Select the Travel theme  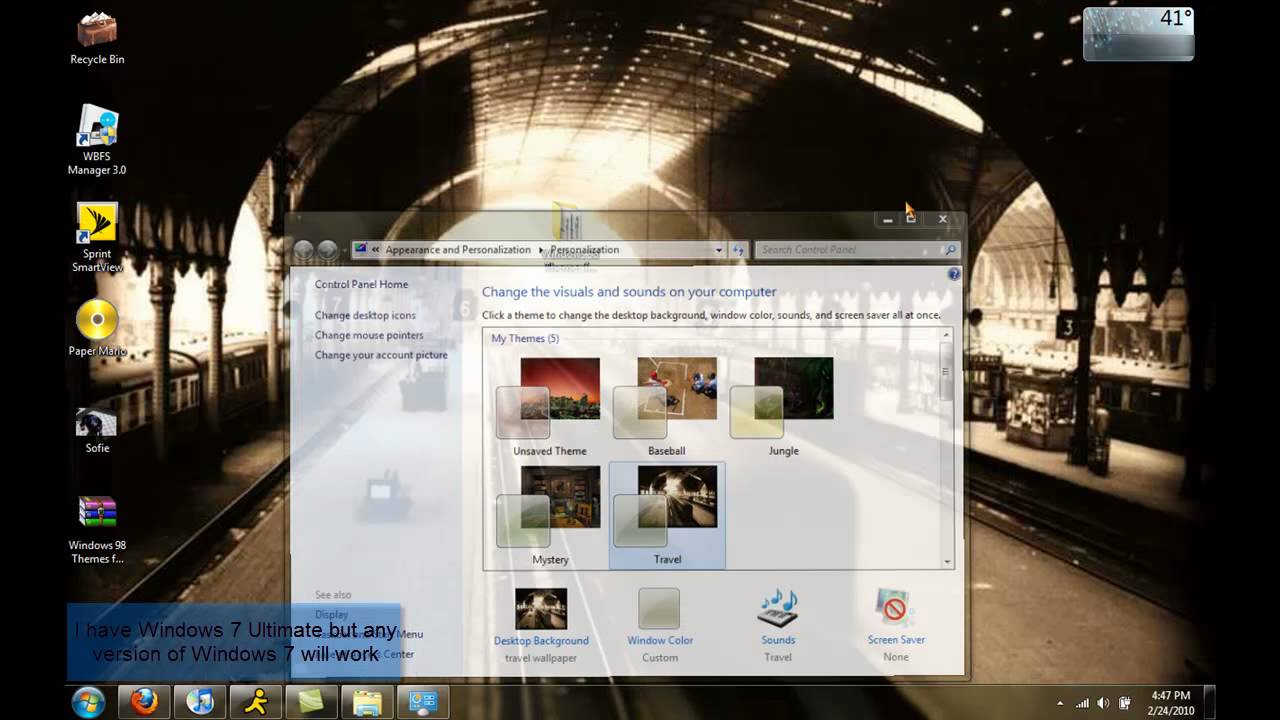[667, 515]
